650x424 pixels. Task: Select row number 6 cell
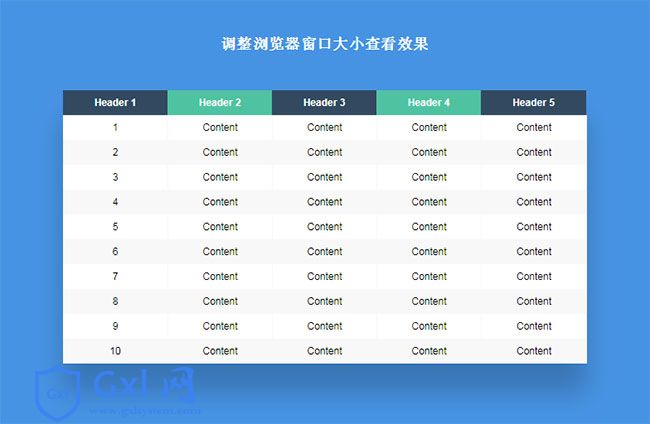click(115, 252)
